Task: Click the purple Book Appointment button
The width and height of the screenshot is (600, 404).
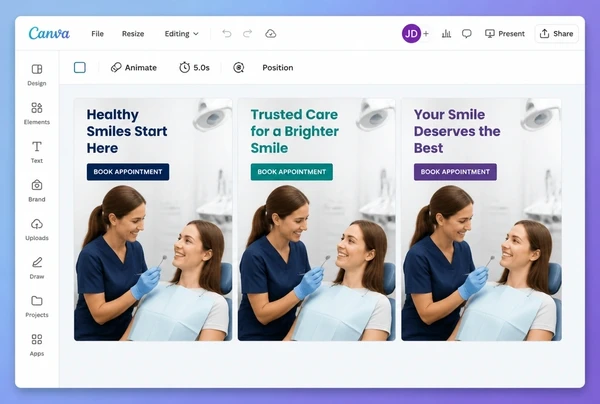Action: pyautogui.click(x=455, y=172)
